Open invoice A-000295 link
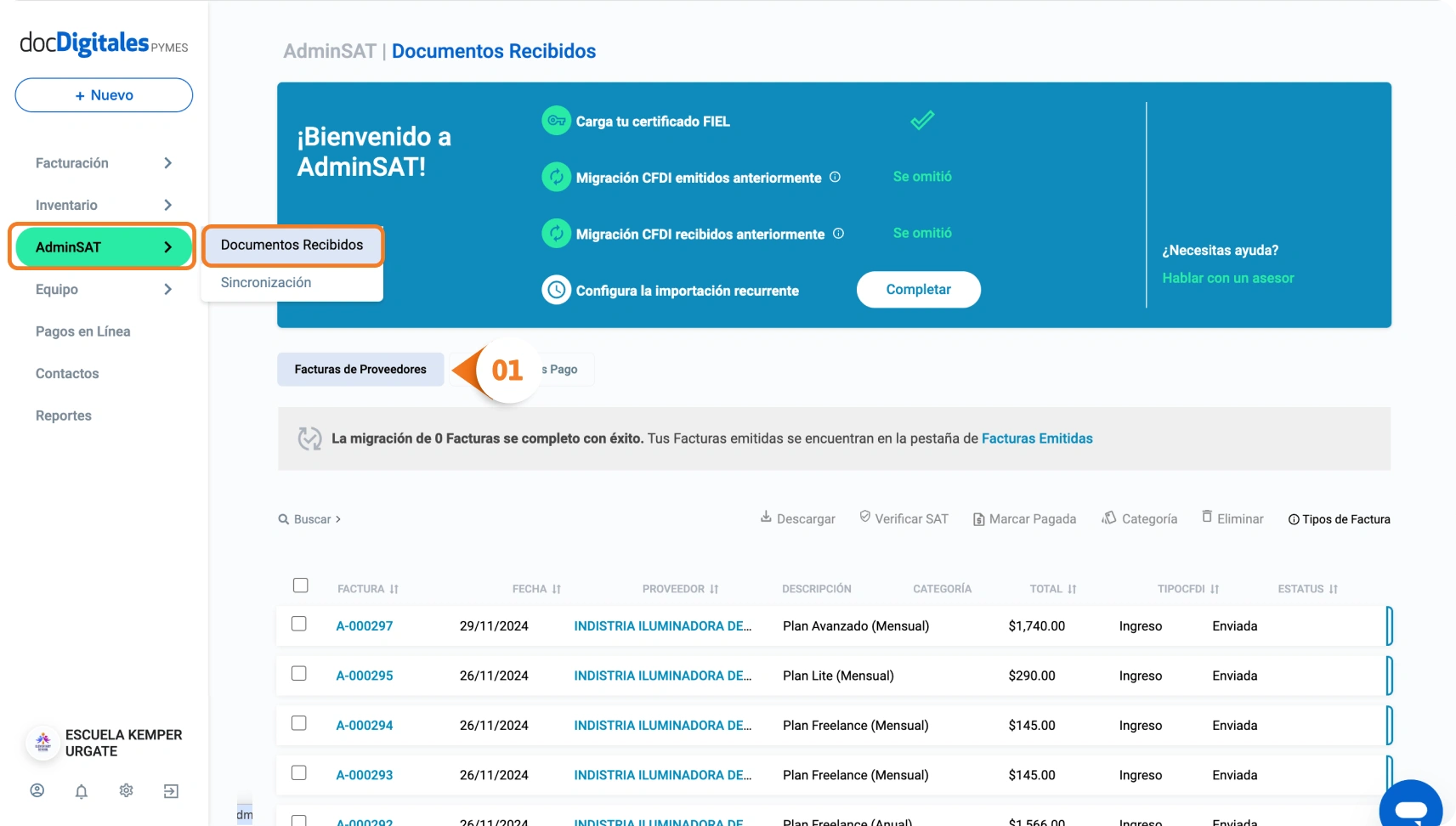 365,676
